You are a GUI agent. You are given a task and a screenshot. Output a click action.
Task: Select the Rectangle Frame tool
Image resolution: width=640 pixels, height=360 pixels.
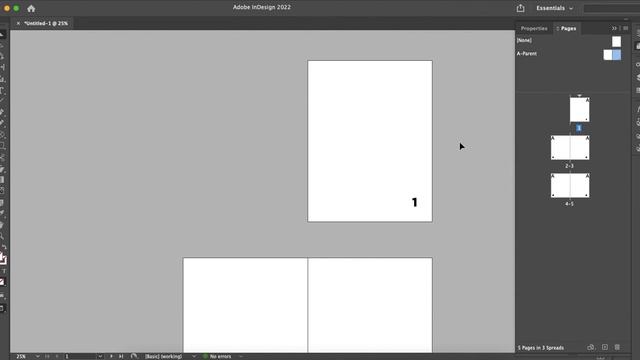(2, 134)
